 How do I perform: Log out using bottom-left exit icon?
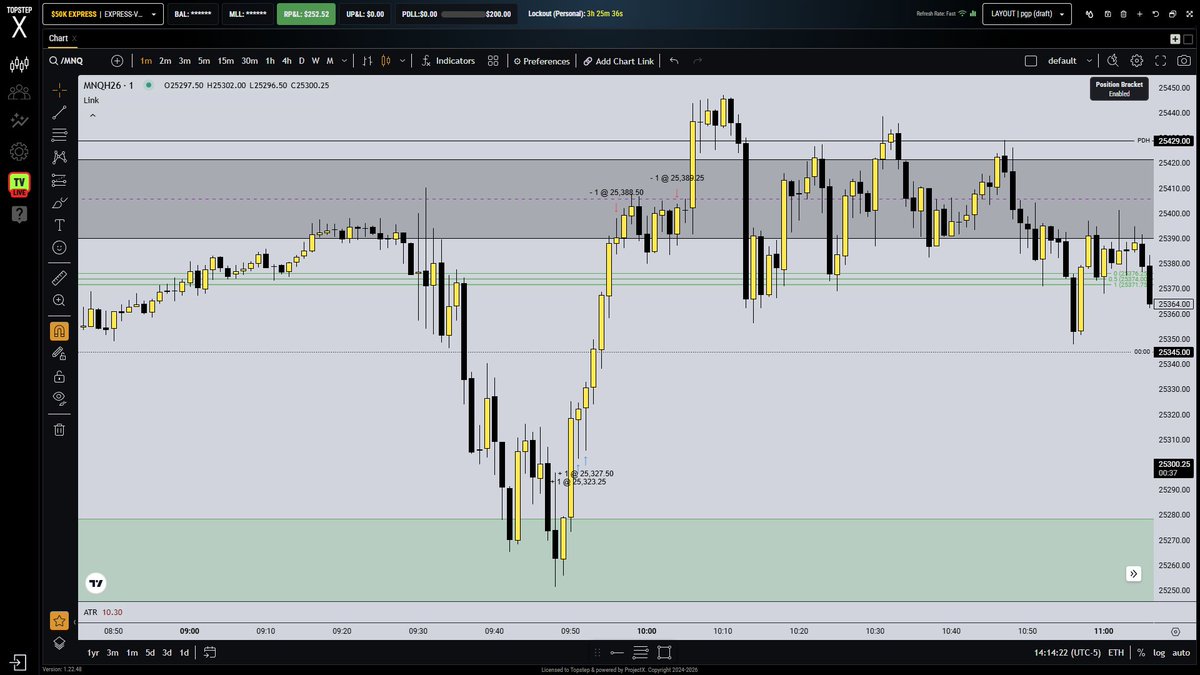pos(19,661)
